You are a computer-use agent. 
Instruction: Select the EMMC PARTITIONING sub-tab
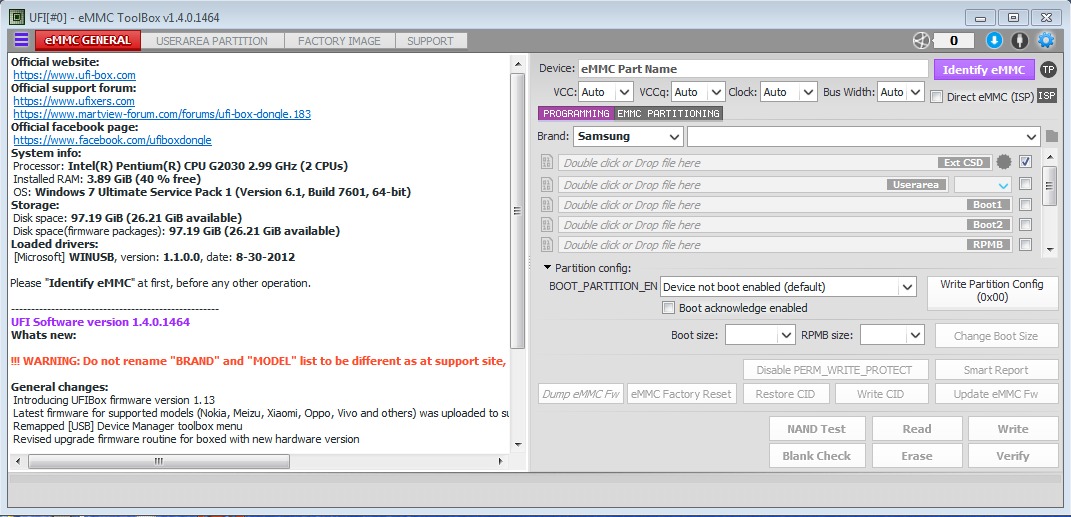pyautogui.click(x=668, y=113)
